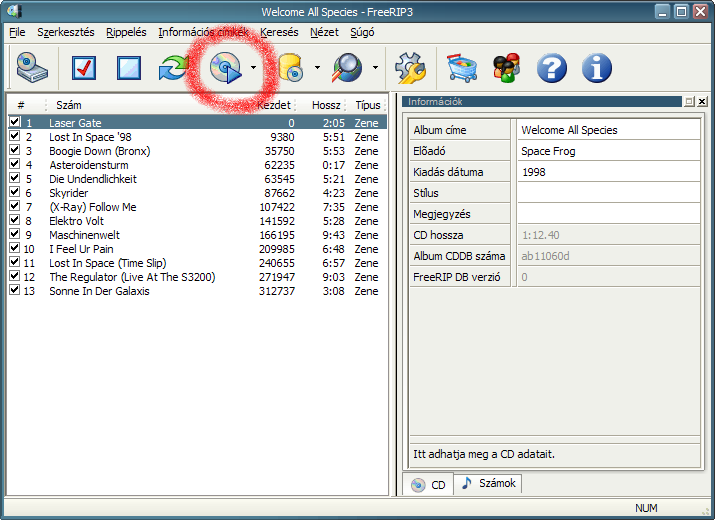715x520 pixels.
Task: Uncheck track 5 Die Undendlichkeit
Action: click(15, 178)
